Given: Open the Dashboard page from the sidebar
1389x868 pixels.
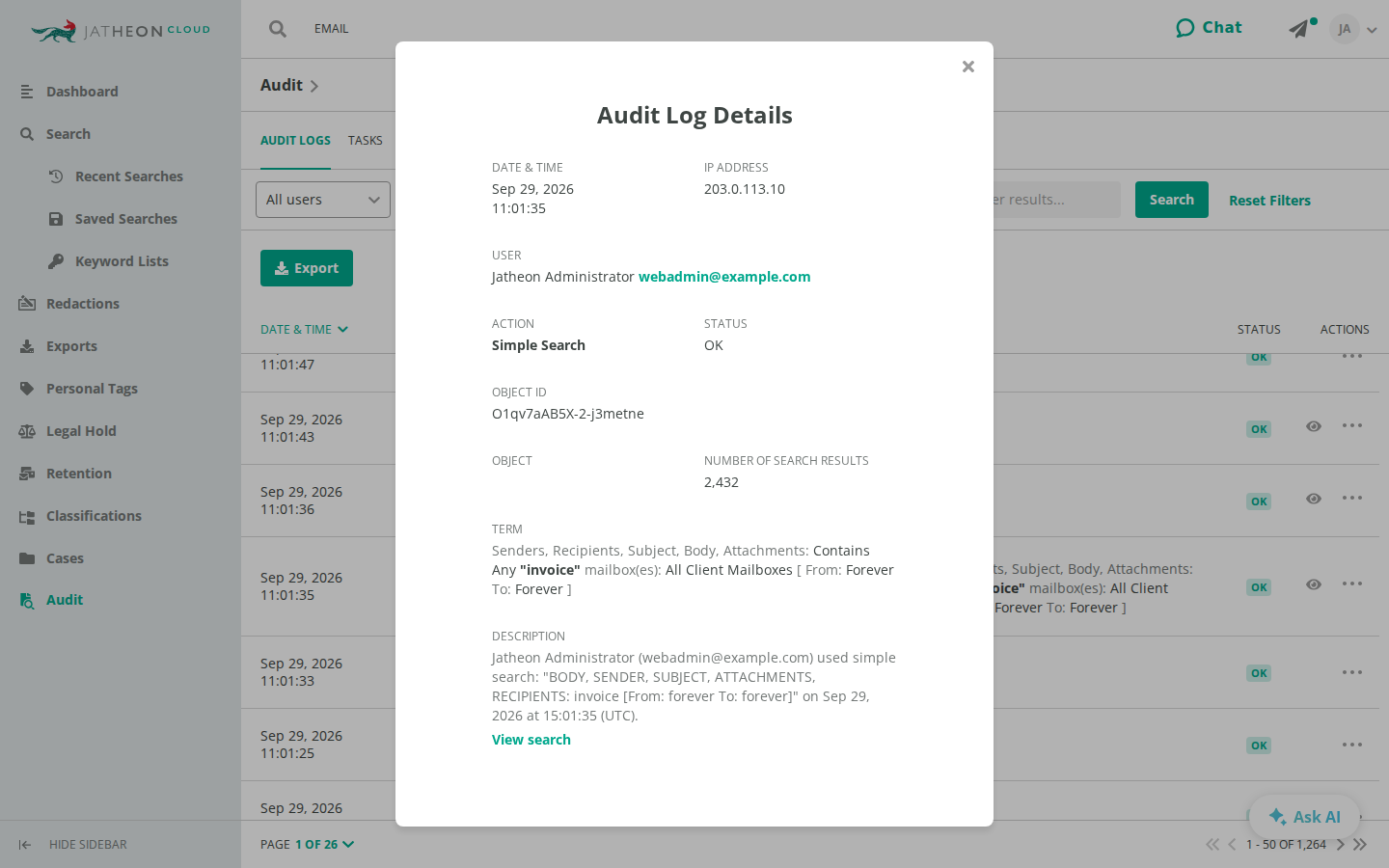Looking at the screenshot, I should point(82,92).
